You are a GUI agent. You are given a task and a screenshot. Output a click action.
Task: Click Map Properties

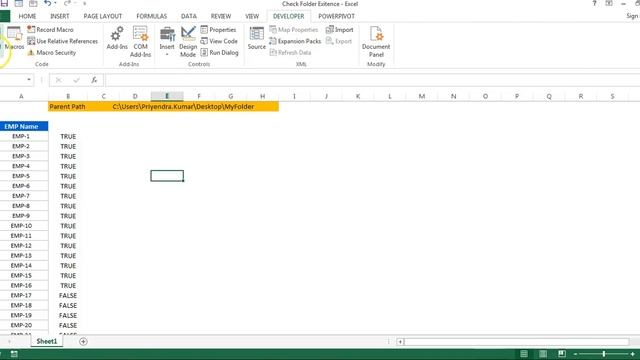pyautogui.click(x=293, y=30)
